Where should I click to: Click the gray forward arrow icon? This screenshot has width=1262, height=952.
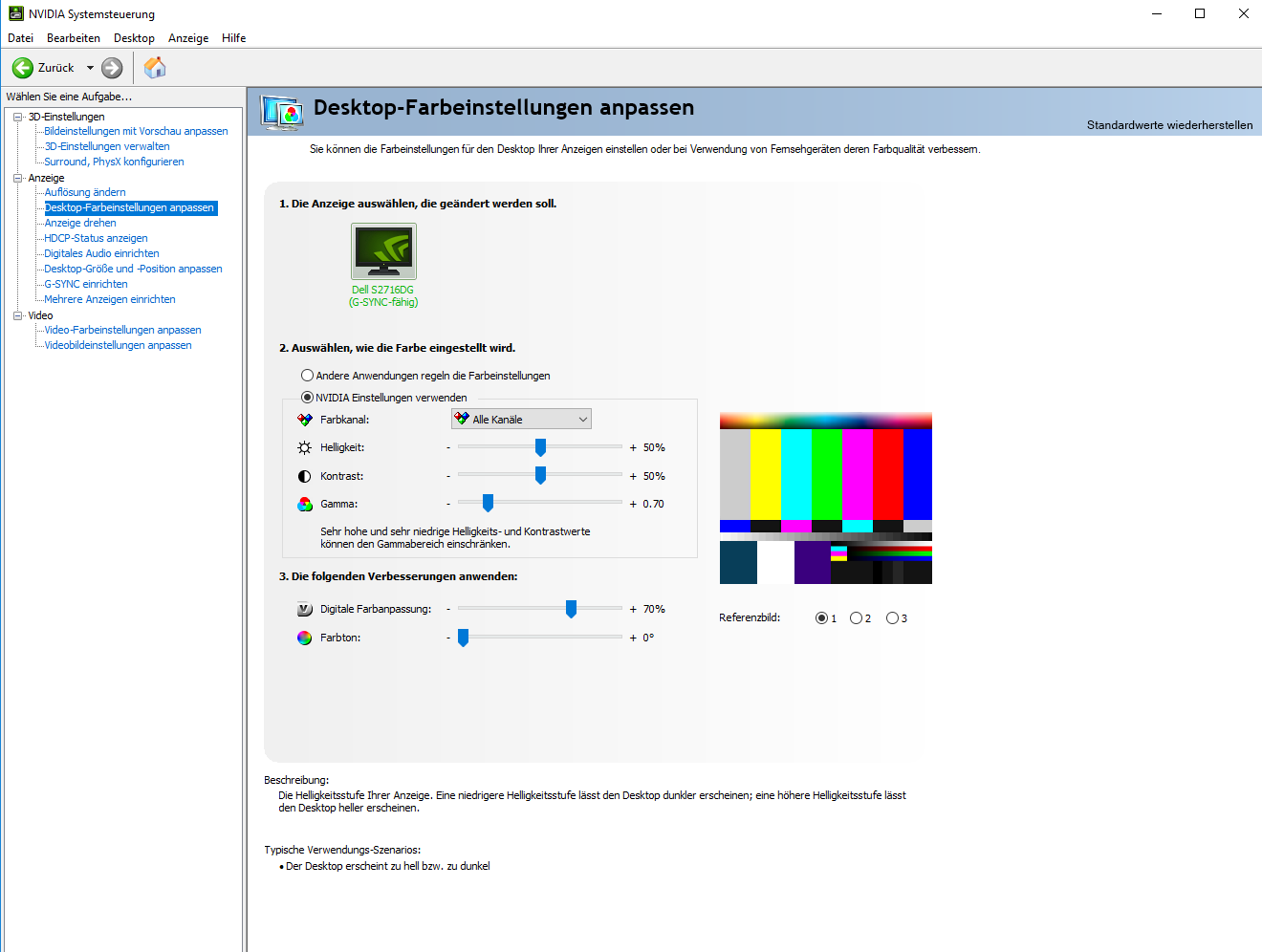point(112,68)
